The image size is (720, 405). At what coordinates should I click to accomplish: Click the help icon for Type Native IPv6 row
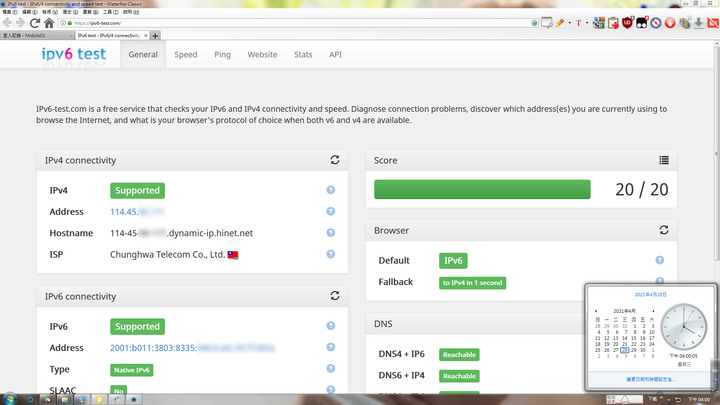click(x=331, y=369)
